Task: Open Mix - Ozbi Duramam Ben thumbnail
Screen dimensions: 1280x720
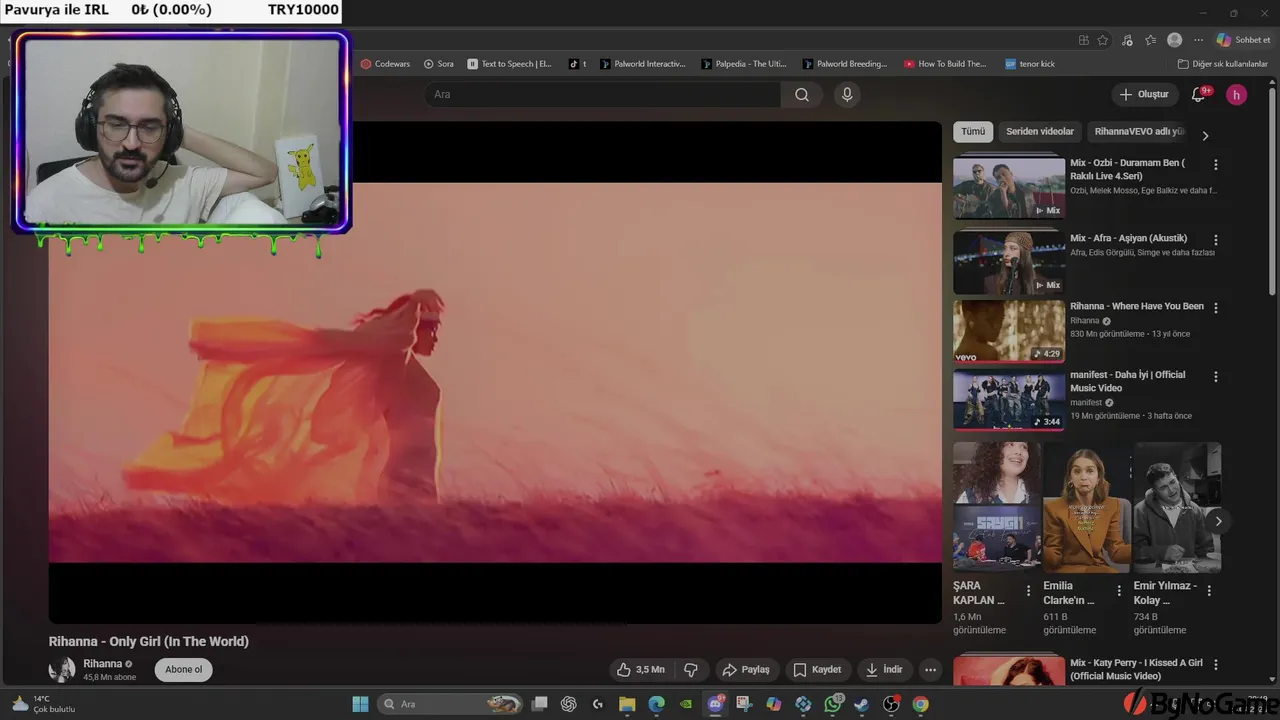Action: 1008,187
